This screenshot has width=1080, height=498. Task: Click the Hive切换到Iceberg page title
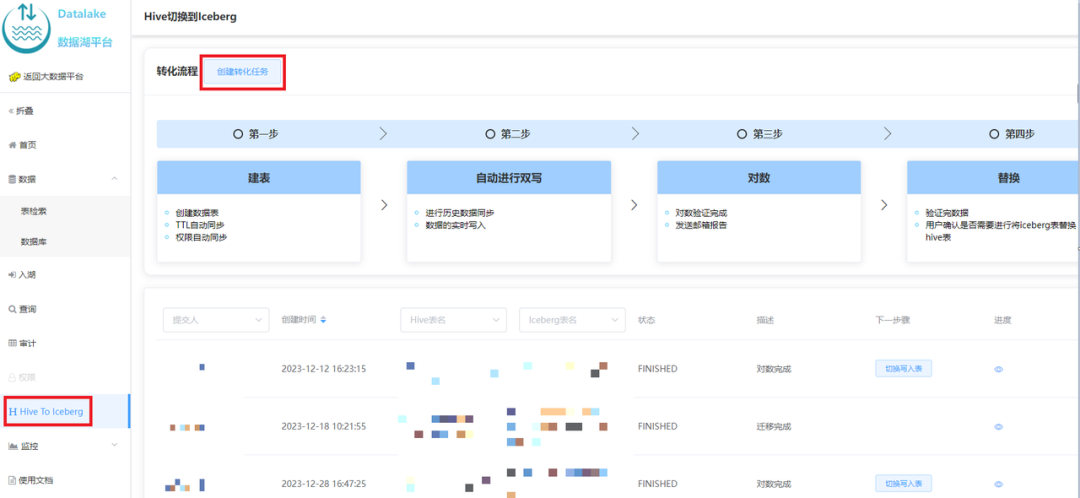pyautogui.click(x=191, y=17)
